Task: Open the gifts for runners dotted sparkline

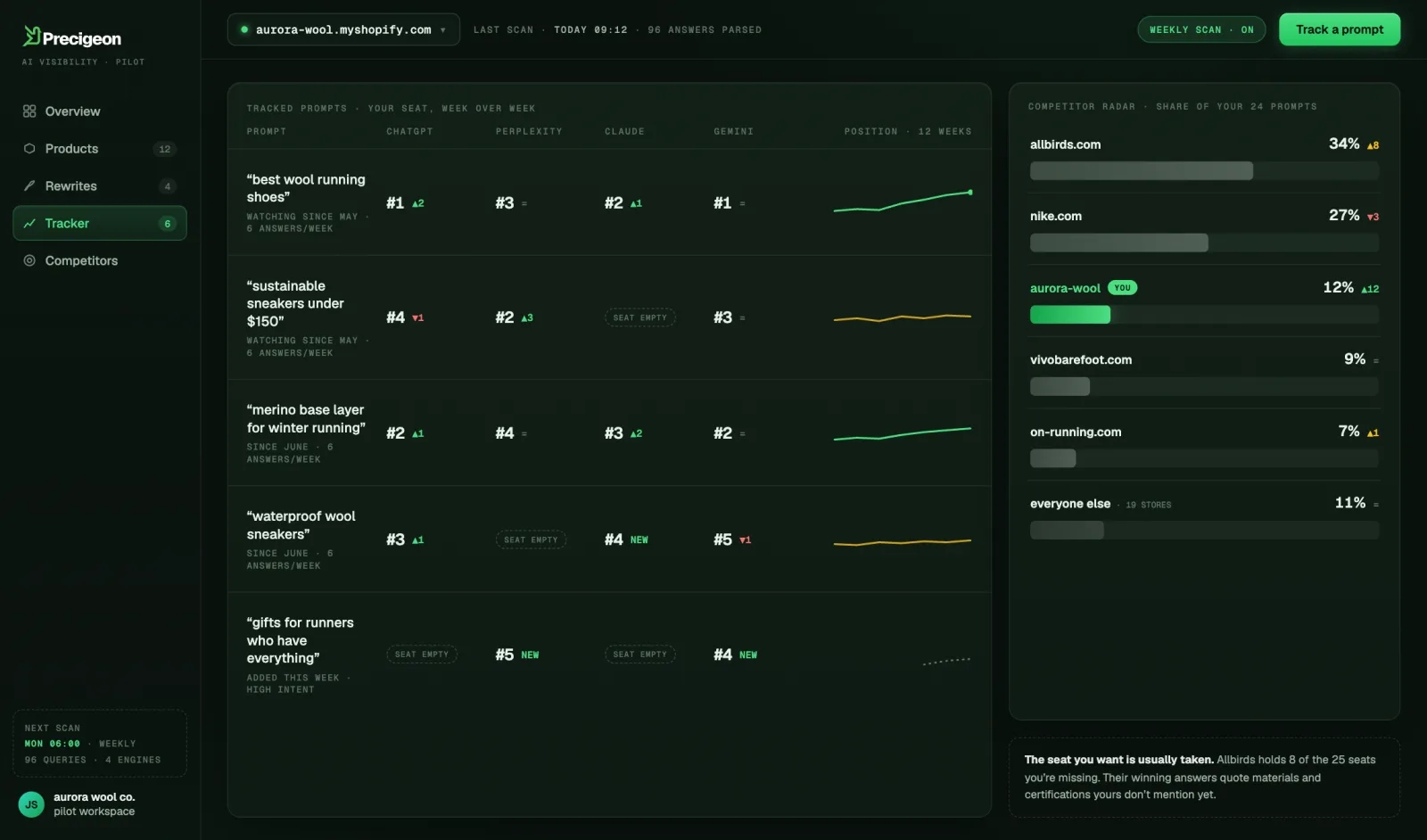Action: 946,661
